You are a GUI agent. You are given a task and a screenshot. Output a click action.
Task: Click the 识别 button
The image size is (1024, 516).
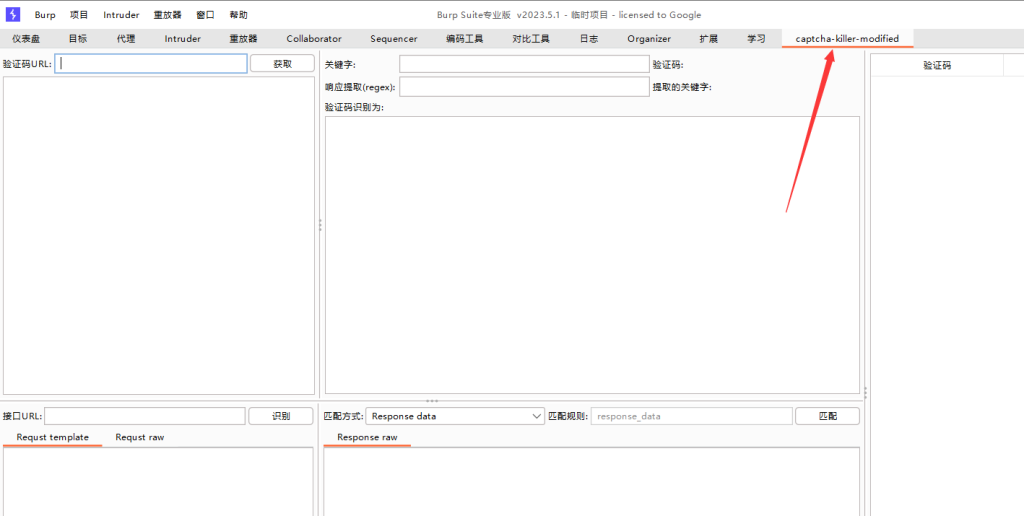tap(281, 416)
